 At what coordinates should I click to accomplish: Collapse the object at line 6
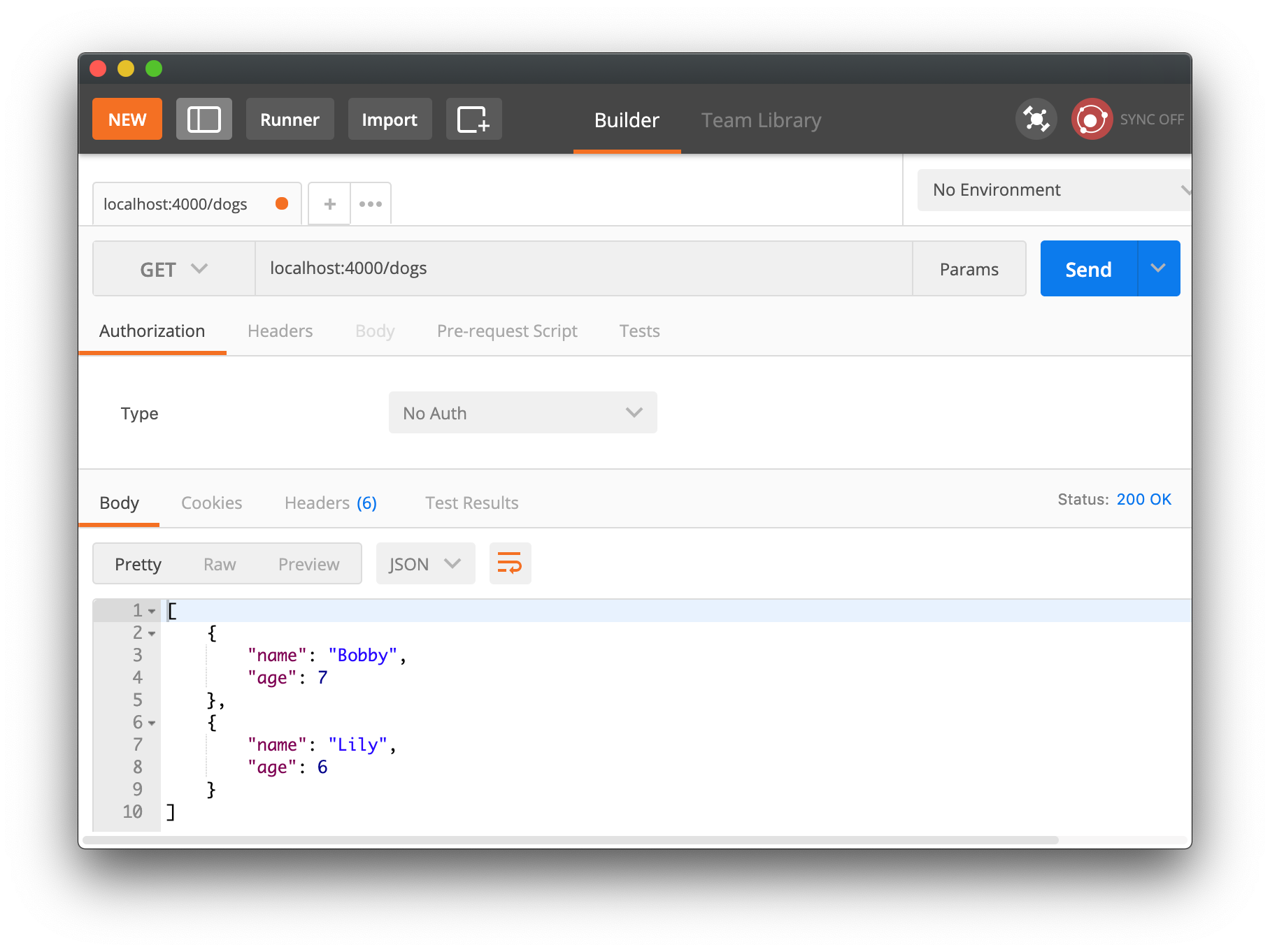point(152,723)
